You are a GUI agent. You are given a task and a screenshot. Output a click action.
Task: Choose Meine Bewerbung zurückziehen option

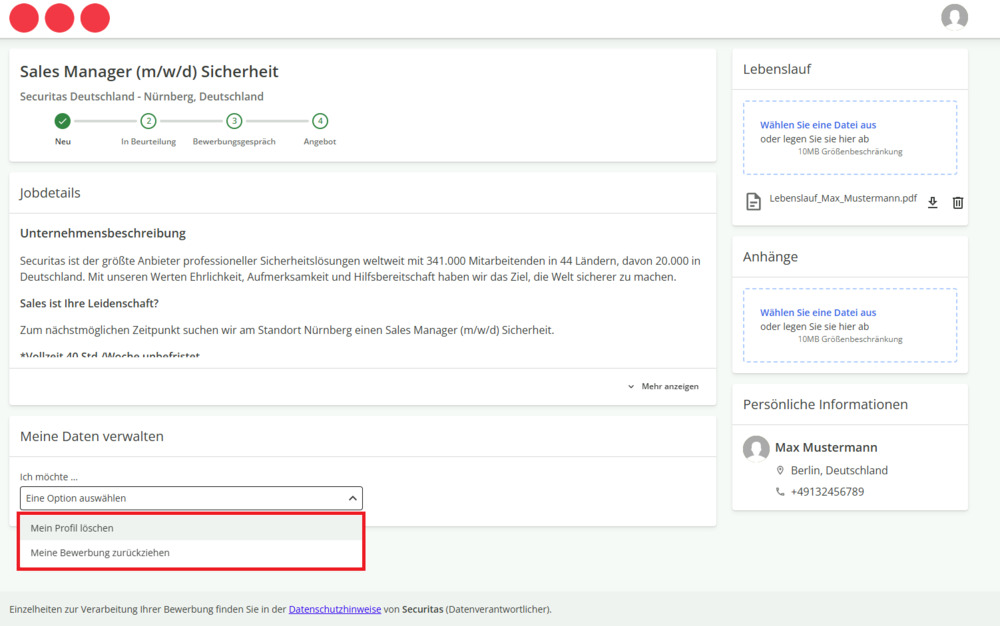point(100,552)
